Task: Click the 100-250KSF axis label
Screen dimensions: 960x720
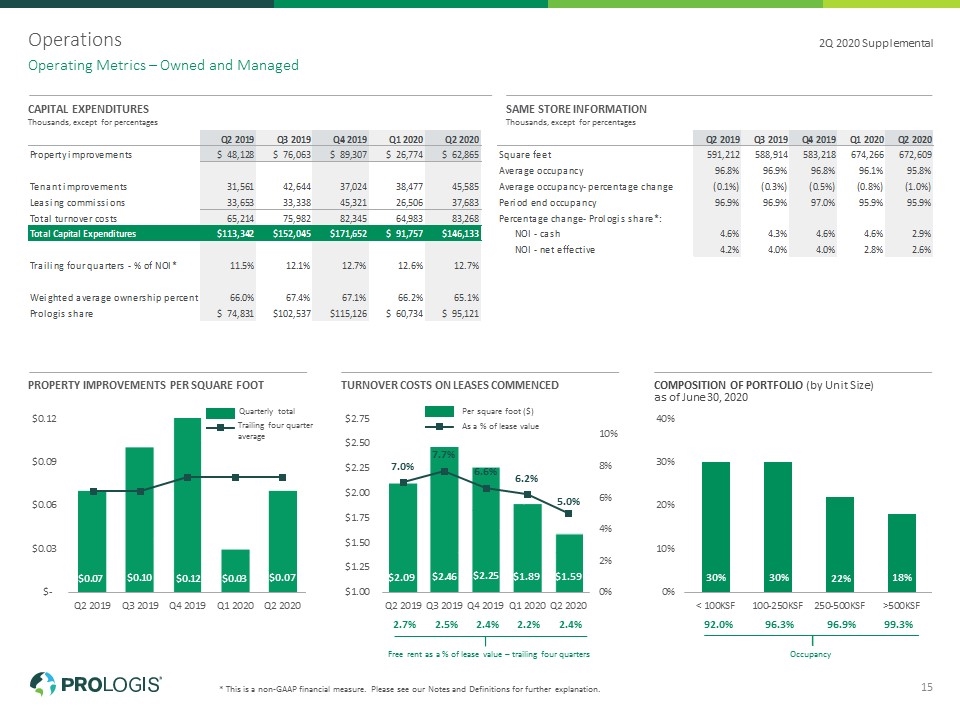Action: [778, 606]
